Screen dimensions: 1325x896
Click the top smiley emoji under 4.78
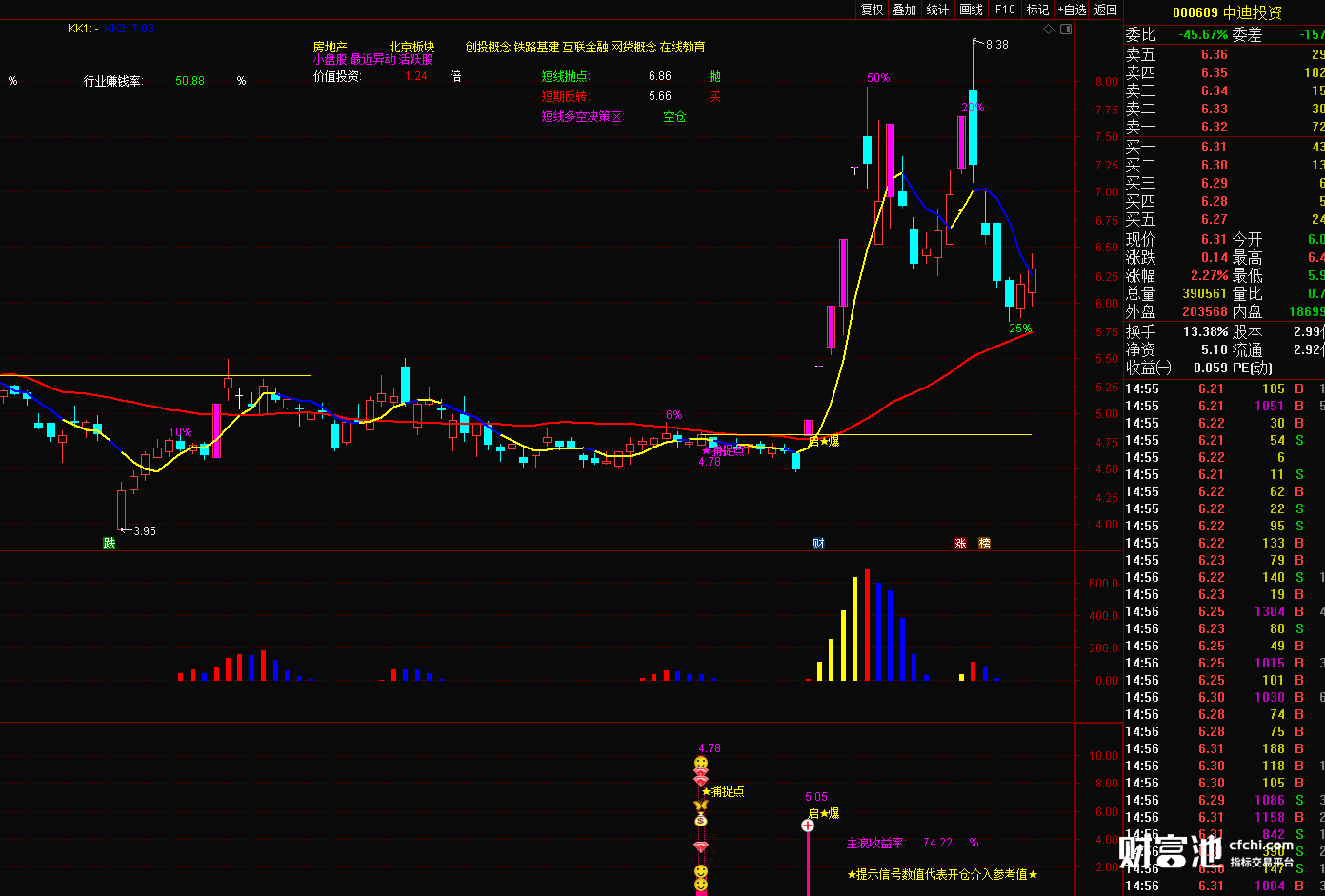point(701,764)
